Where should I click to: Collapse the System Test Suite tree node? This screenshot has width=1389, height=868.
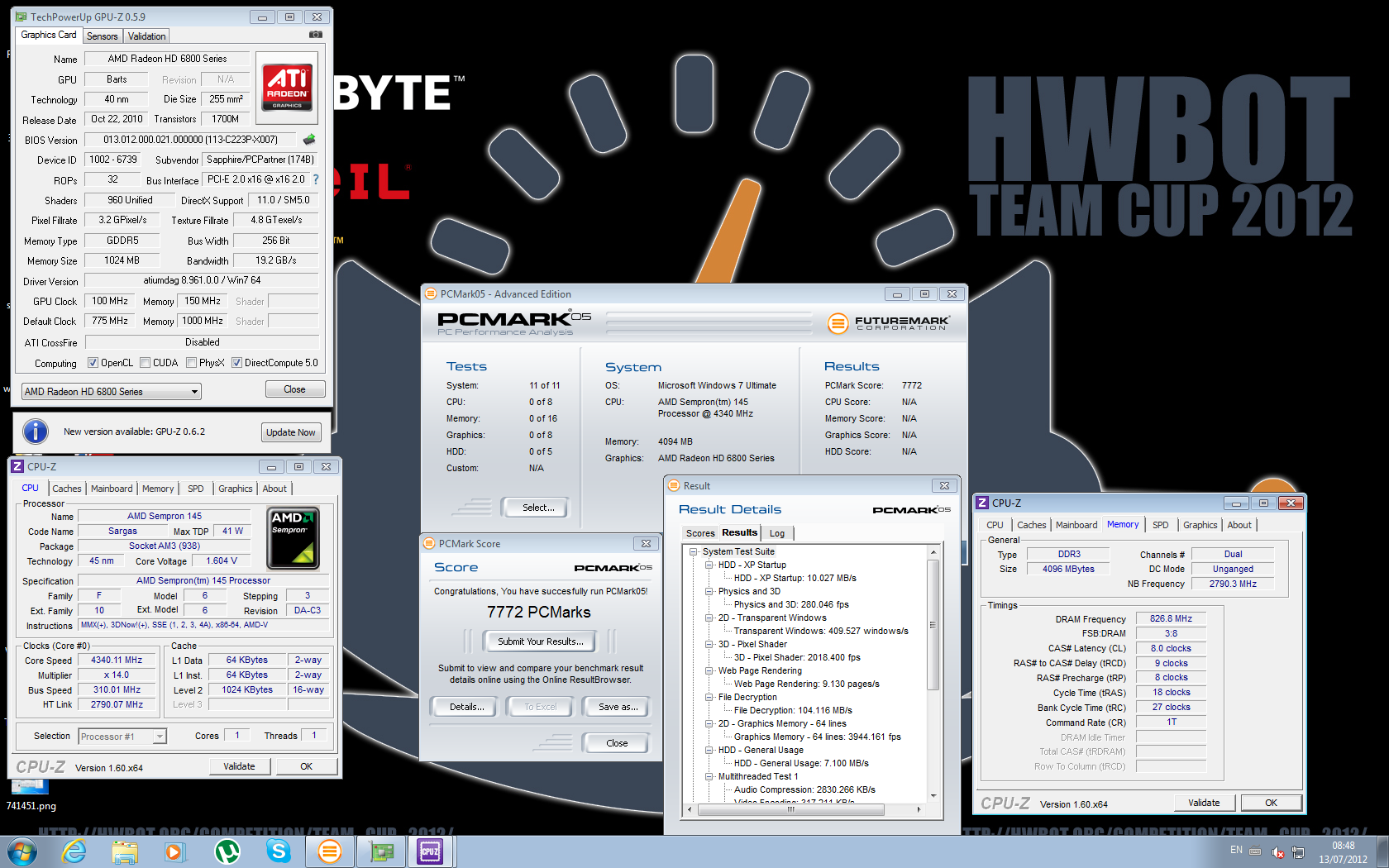pos(694,551)
